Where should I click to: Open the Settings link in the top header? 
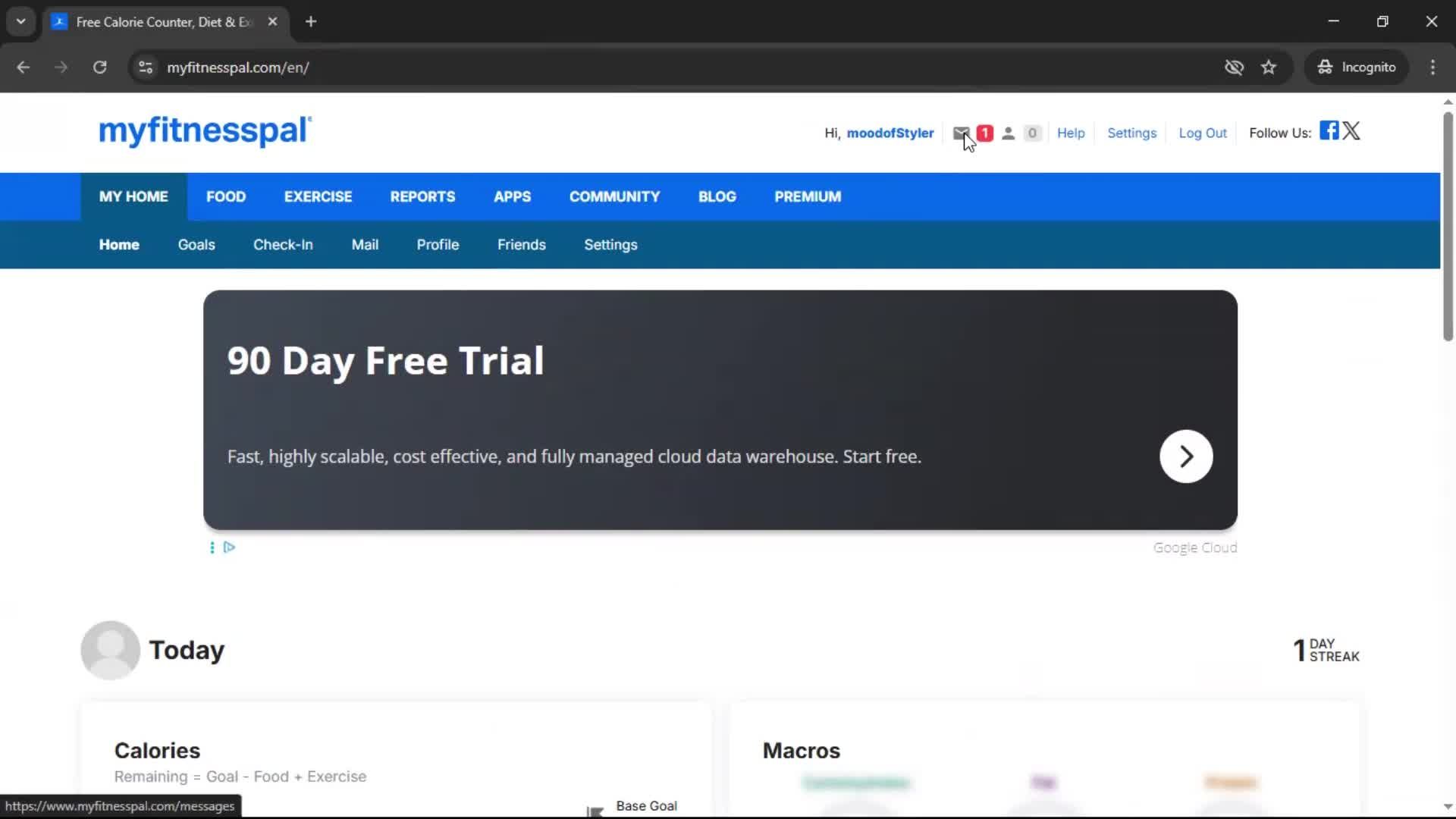click(x=1131, y=133)
